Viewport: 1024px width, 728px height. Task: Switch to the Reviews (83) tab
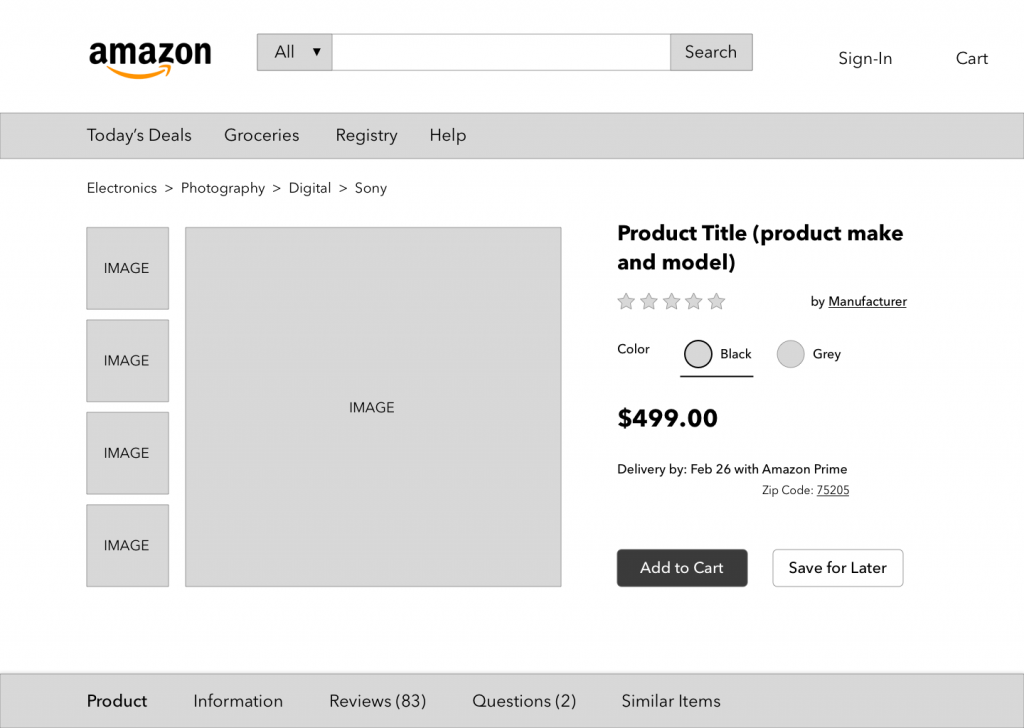point(377,701)
